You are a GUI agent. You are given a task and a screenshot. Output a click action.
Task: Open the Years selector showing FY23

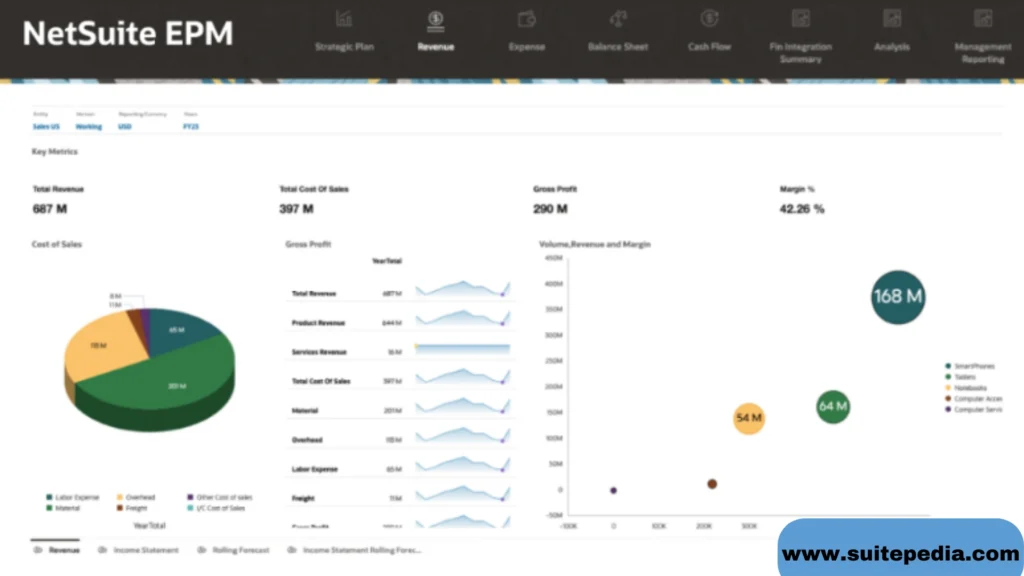(x=190, y=127)
